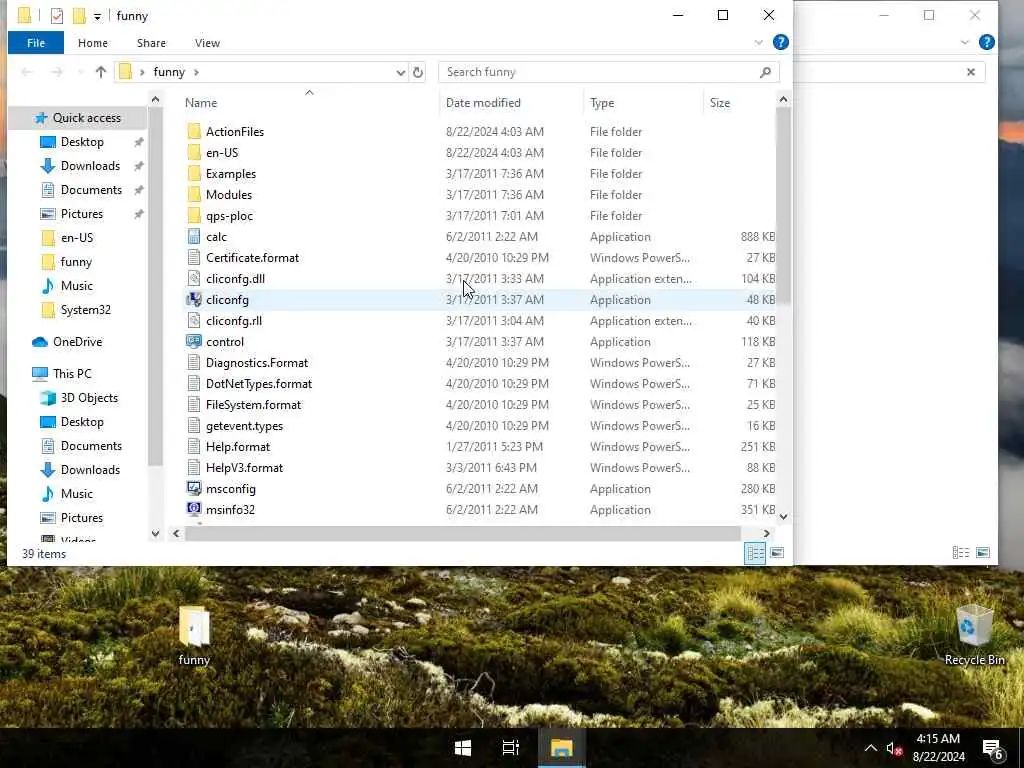Click the background window's search clear X

coord(970,72)
